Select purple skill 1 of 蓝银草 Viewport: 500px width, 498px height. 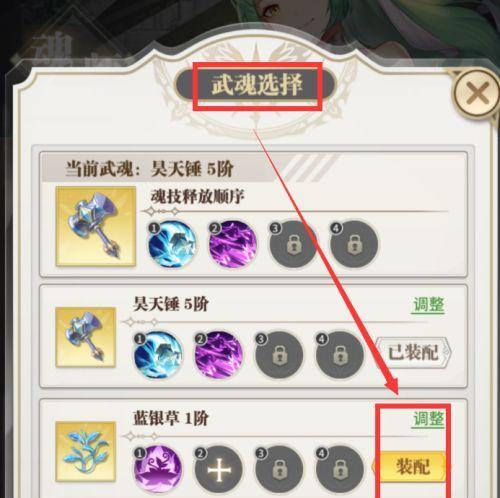click(x=158, y=469)
